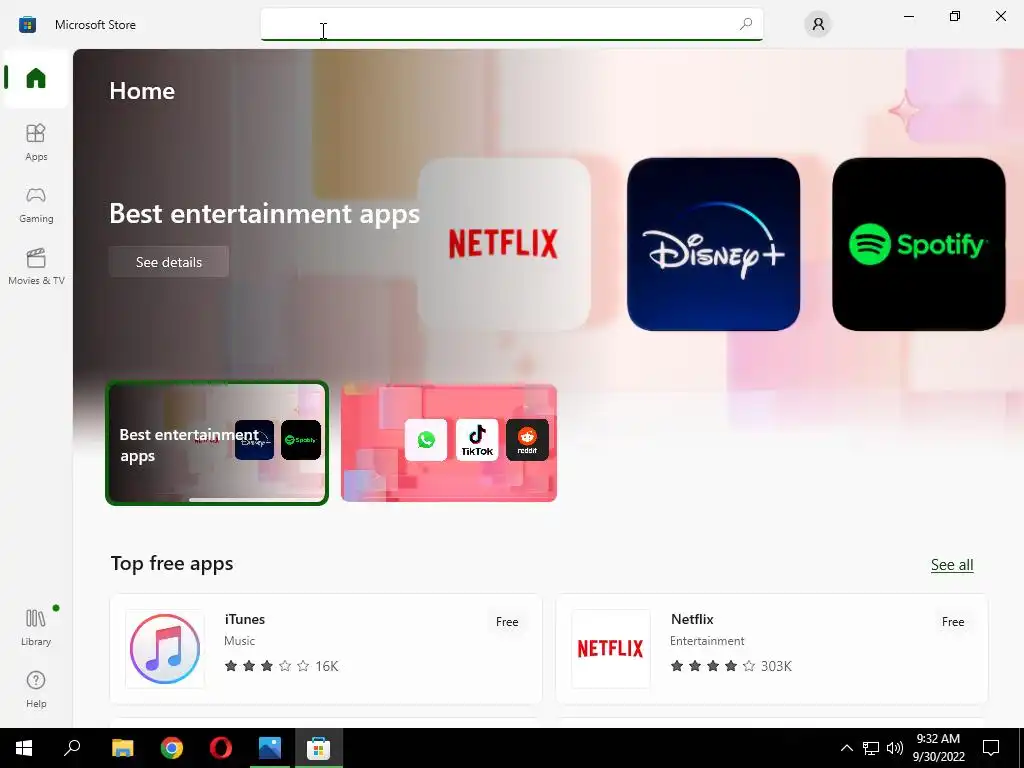This screenshot has height=768, width=1024.
Task: Select the Spotify featured app tile
Action: [x=918, y=244]
